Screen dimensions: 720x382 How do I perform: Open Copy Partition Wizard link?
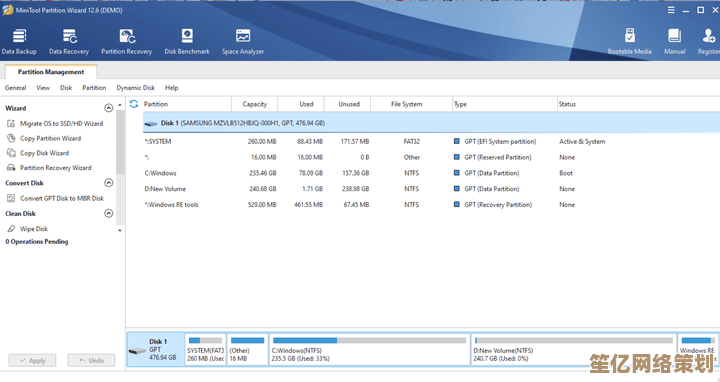click(51, 138)
